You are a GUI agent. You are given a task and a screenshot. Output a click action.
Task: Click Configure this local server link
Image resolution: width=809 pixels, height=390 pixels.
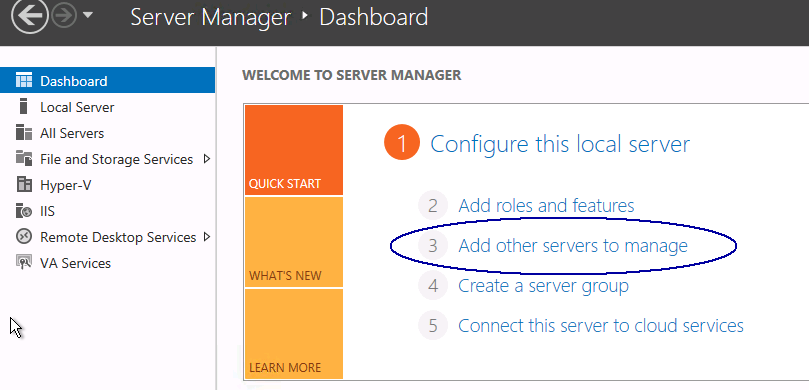pyautogui.click(x=560, y=144)
